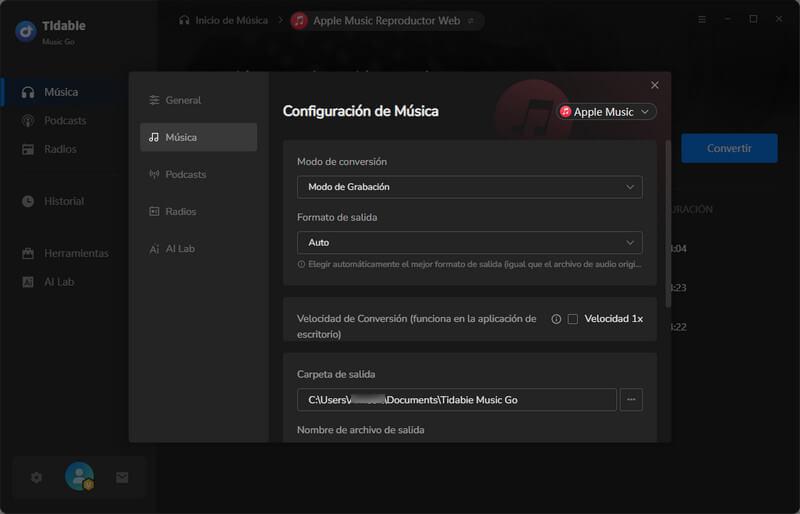Open the AI Lab settings tab

179,248
